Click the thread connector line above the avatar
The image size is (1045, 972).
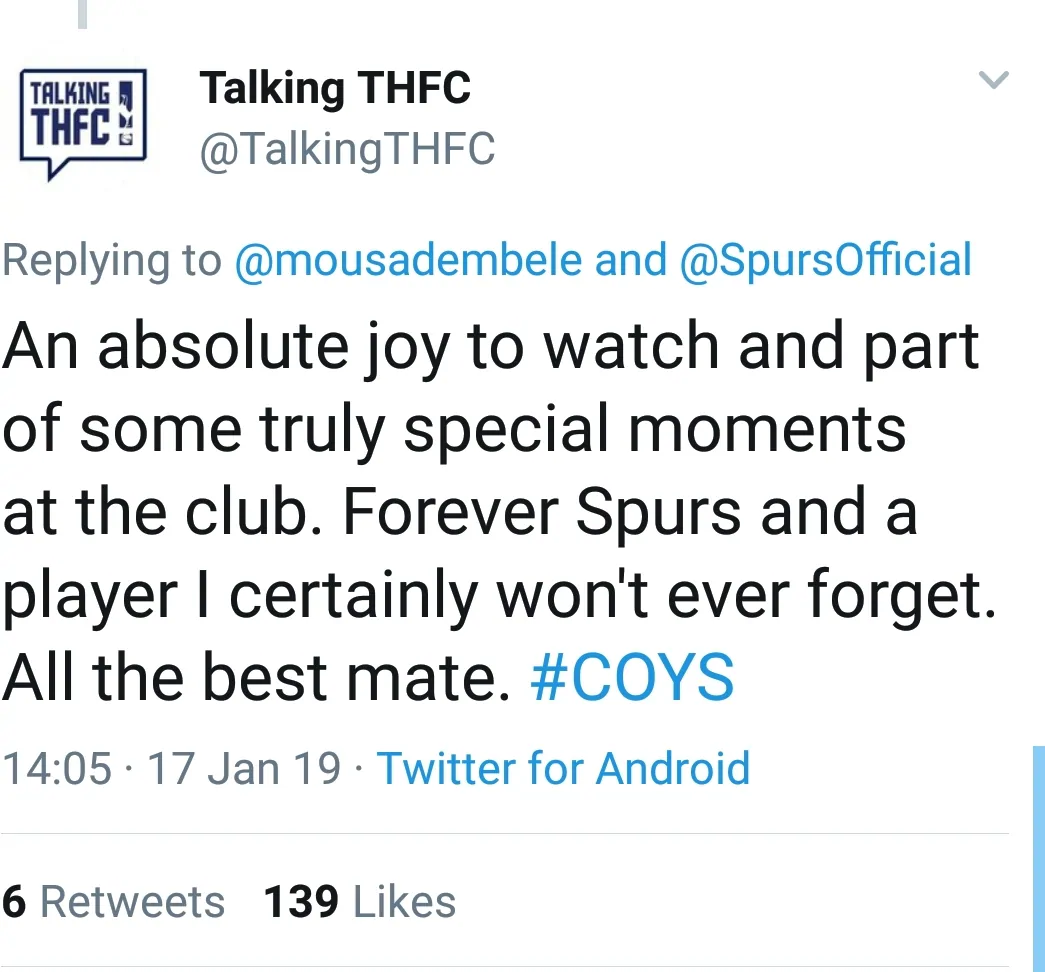click(x=82, y=13)
